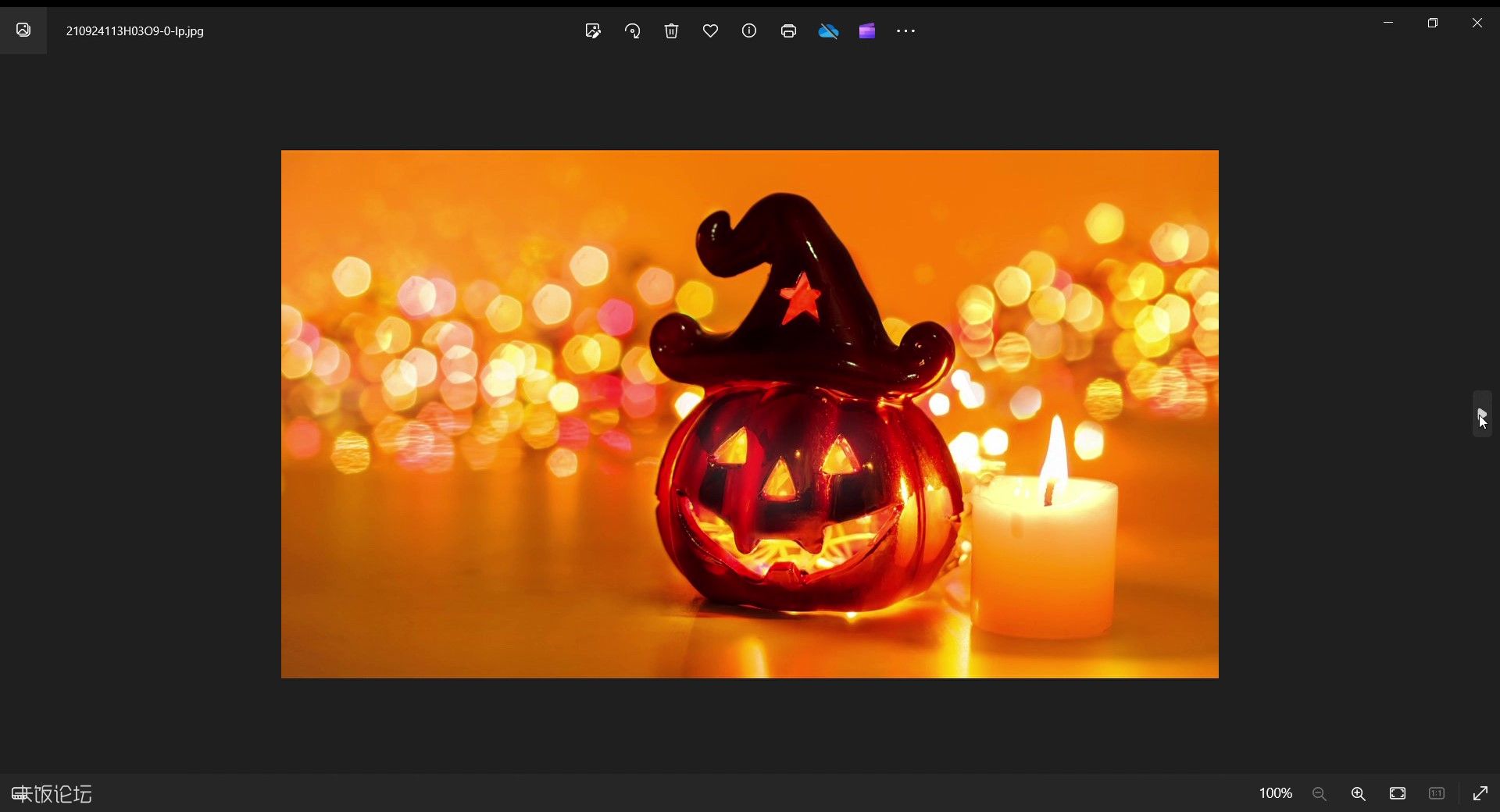Click the zoom out magnifier

coord(1320,793)
